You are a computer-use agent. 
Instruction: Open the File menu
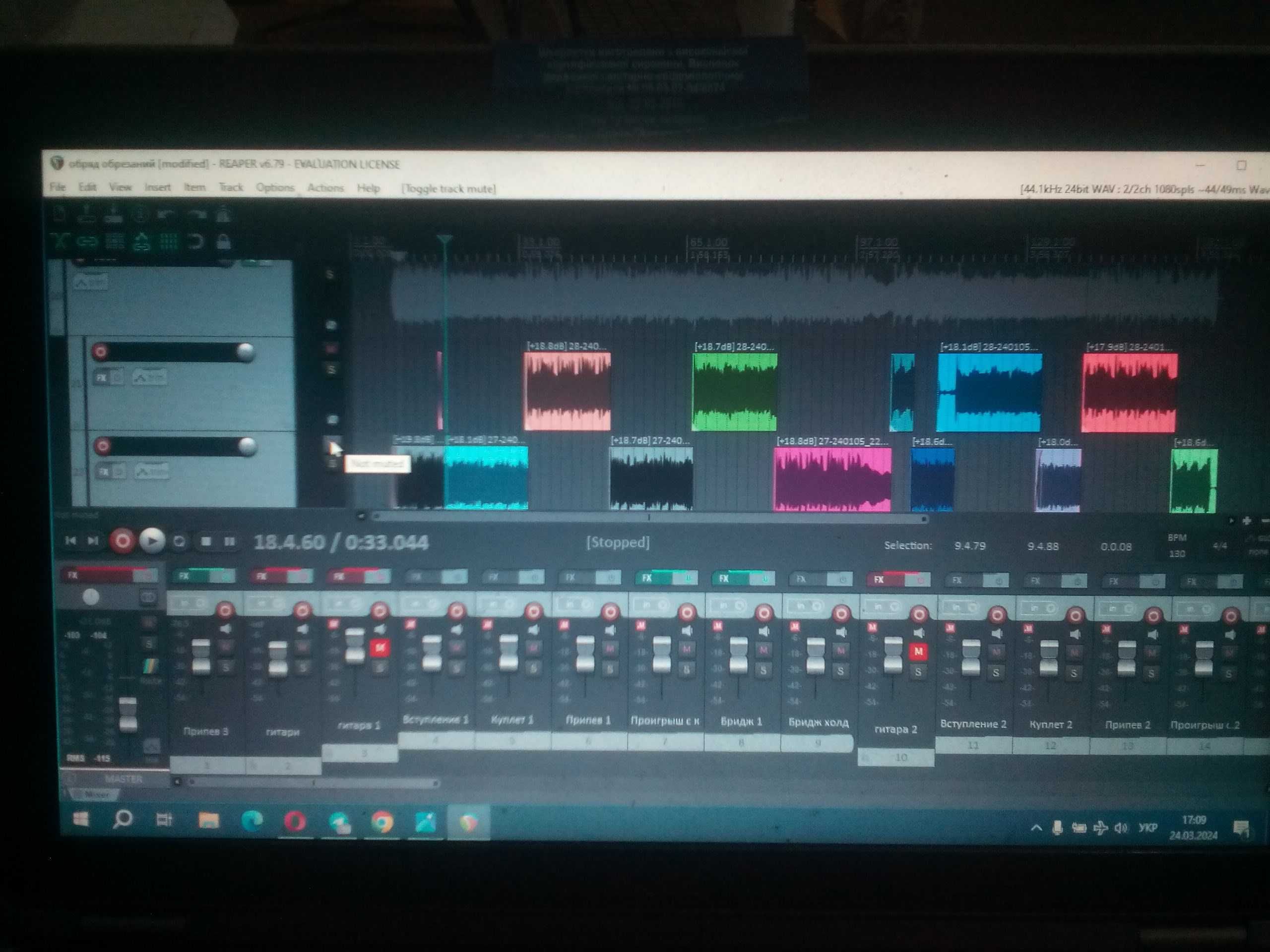(58, 187)
